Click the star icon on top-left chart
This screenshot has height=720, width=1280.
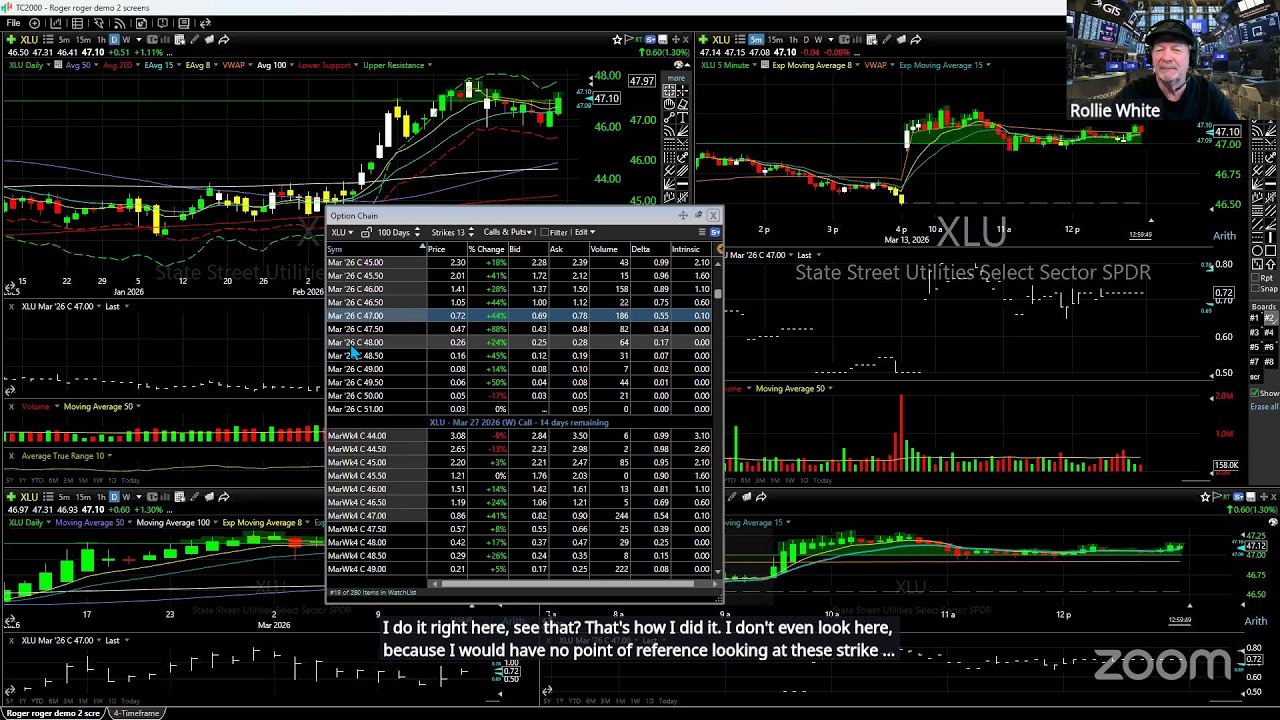[x=618, y=40]
